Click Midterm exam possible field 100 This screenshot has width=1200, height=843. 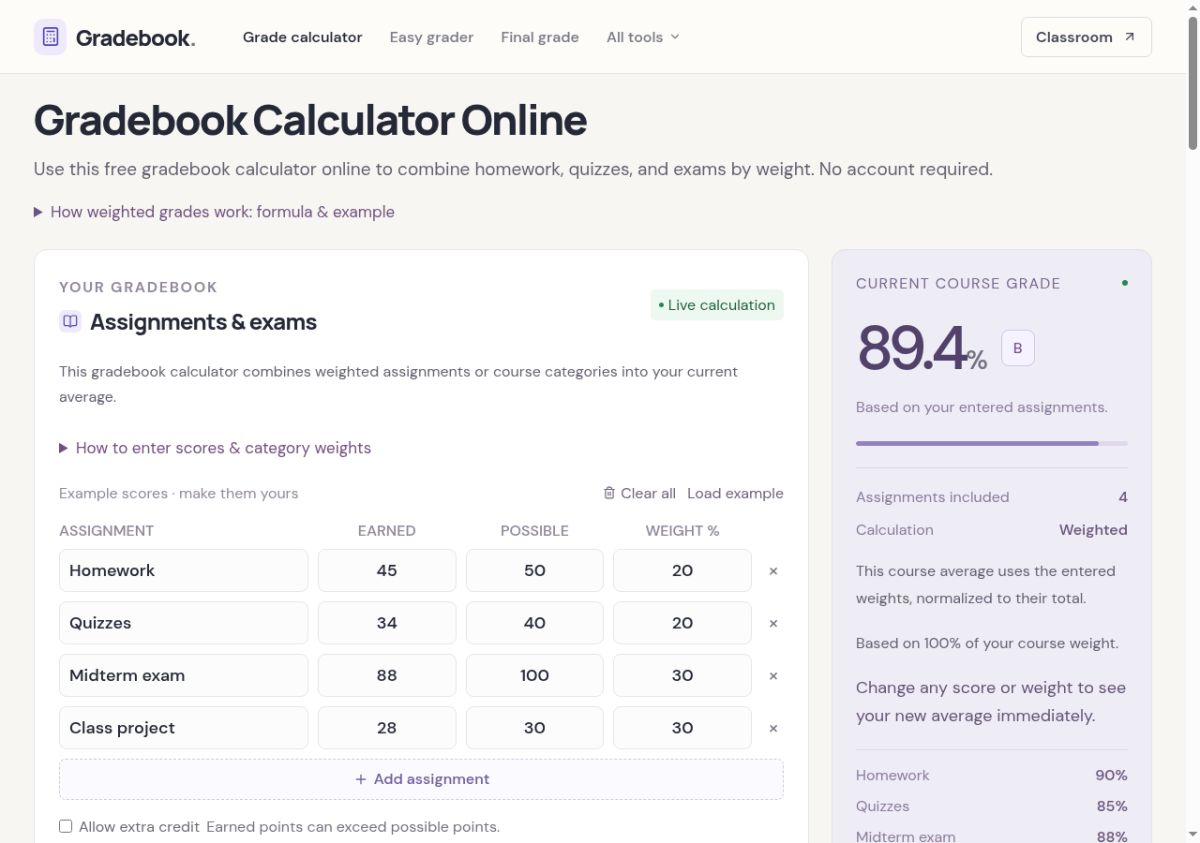point(535,676)
